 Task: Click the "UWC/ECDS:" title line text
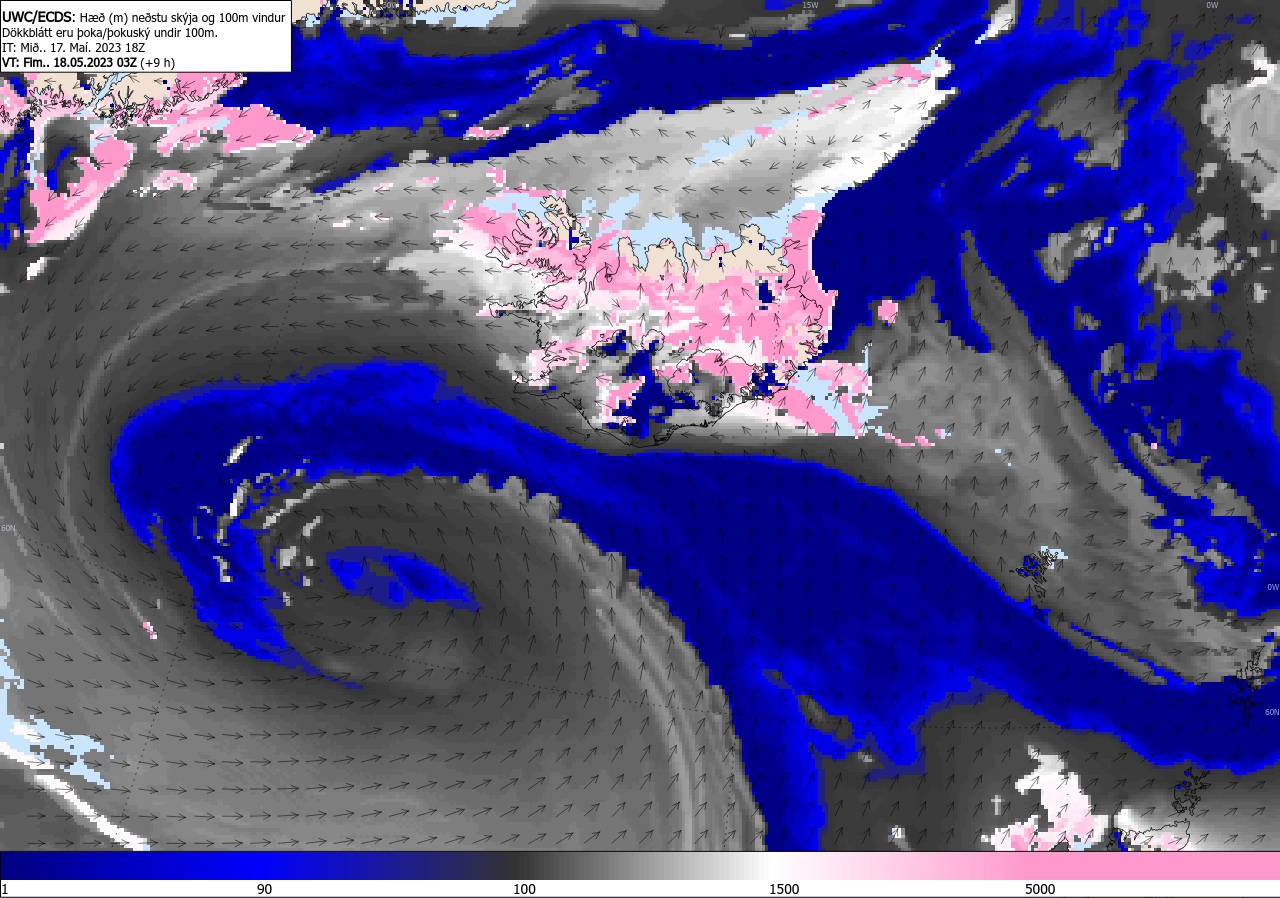point(144,17)
